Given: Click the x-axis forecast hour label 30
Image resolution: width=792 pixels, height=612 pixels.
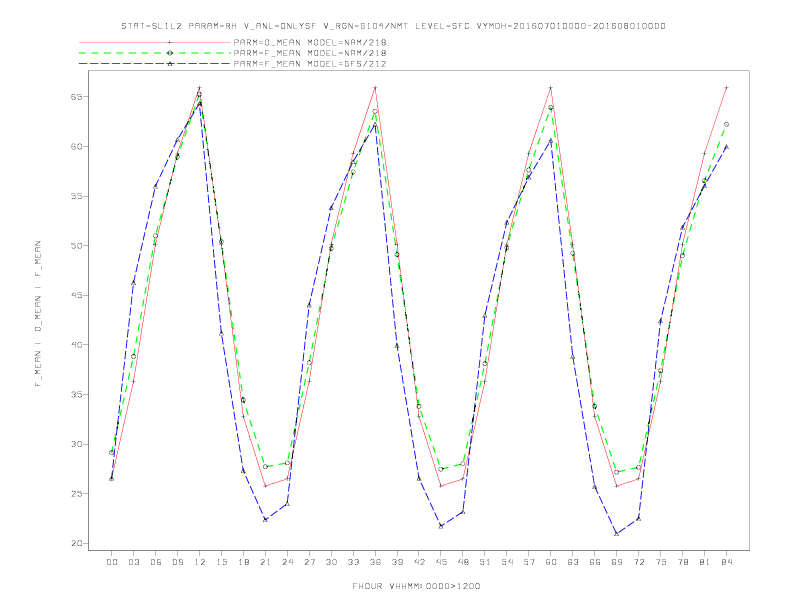Looking at the screenshot, I should click(331, 562).
